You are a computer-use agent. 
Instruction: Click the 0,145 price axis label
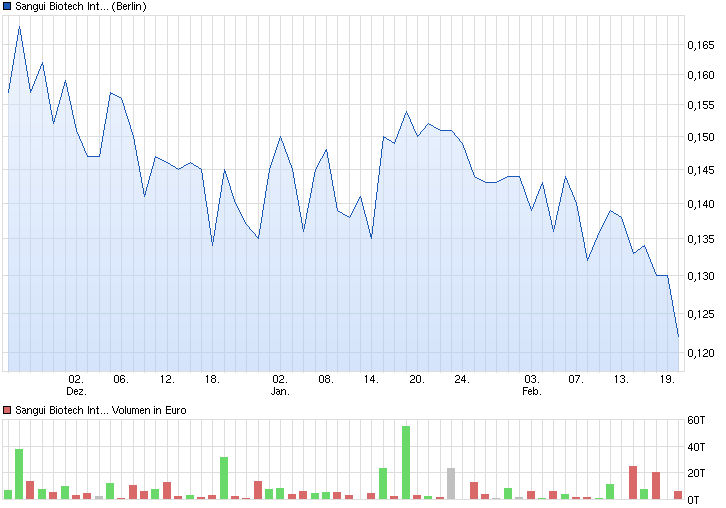(x=701, y=170)
